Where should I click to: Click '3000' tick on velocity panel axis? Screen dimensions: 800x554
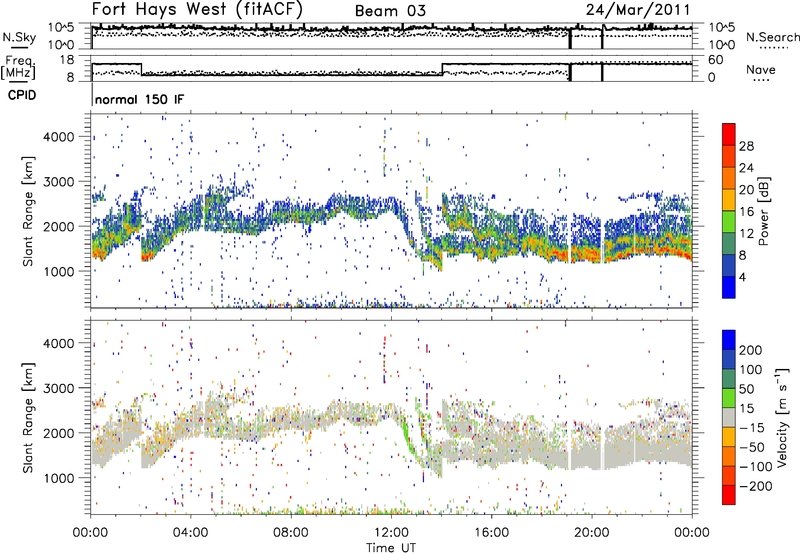tap(59, 388)
